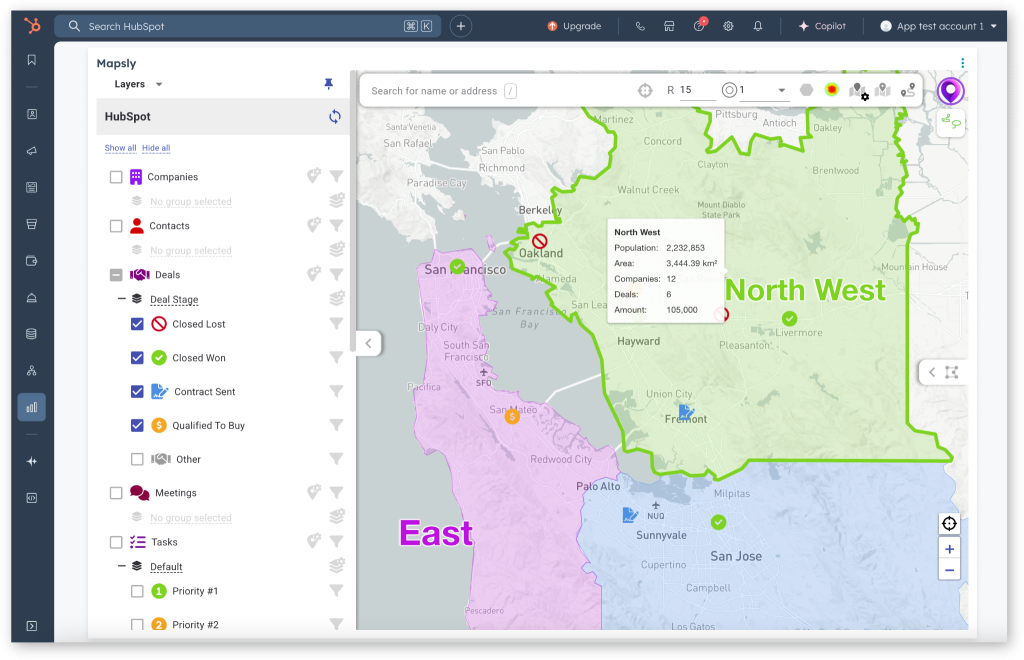Click the route planning icon in map toolbar
Image resolution: width=1024 pixels, height=660 pixels.
(x=907, y=90)
